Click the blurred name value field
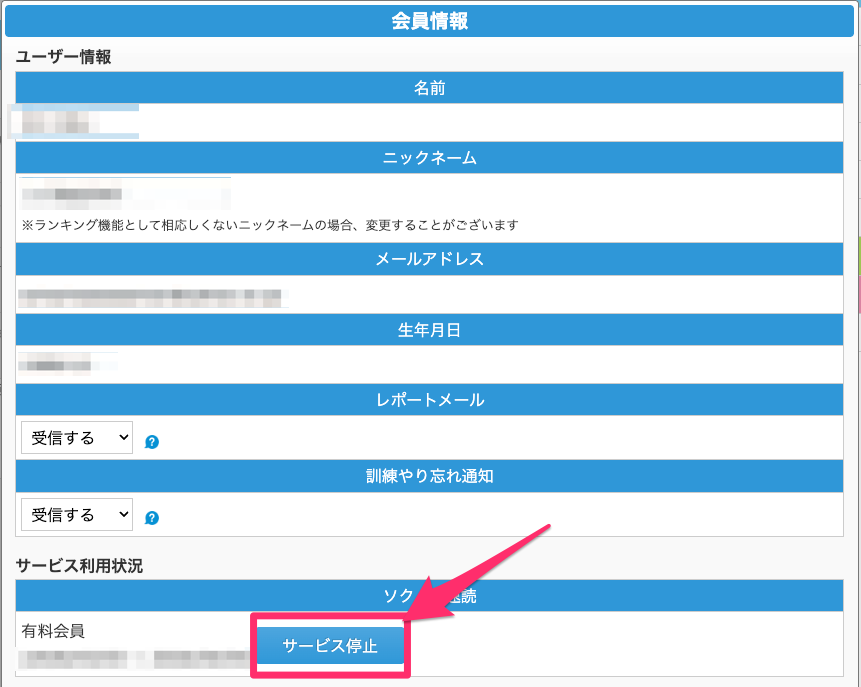This screenshot has height=687, width=861. 72,122
